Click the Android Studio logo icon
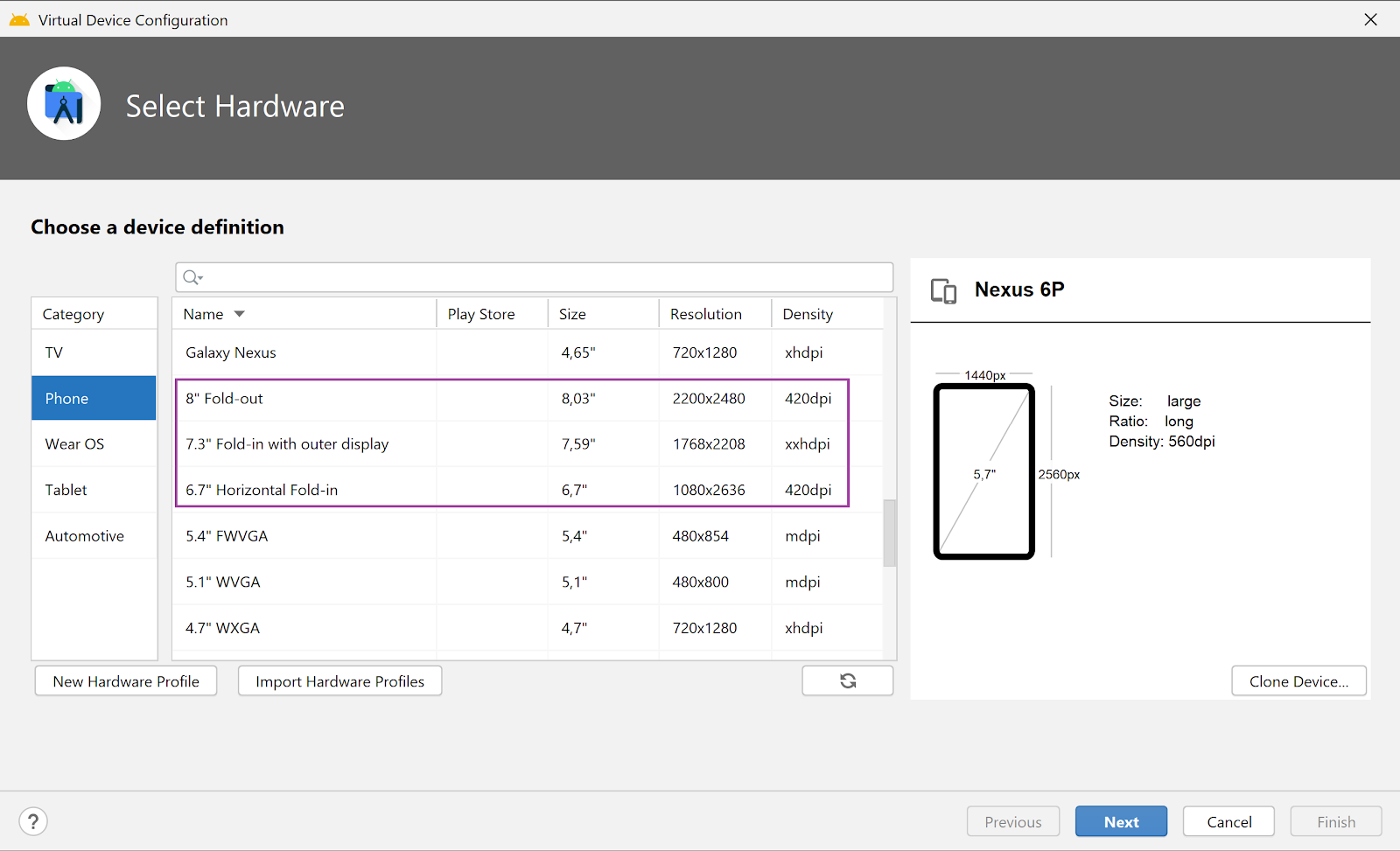Viewport: 1400px width, 851px height. pos(64,104)
